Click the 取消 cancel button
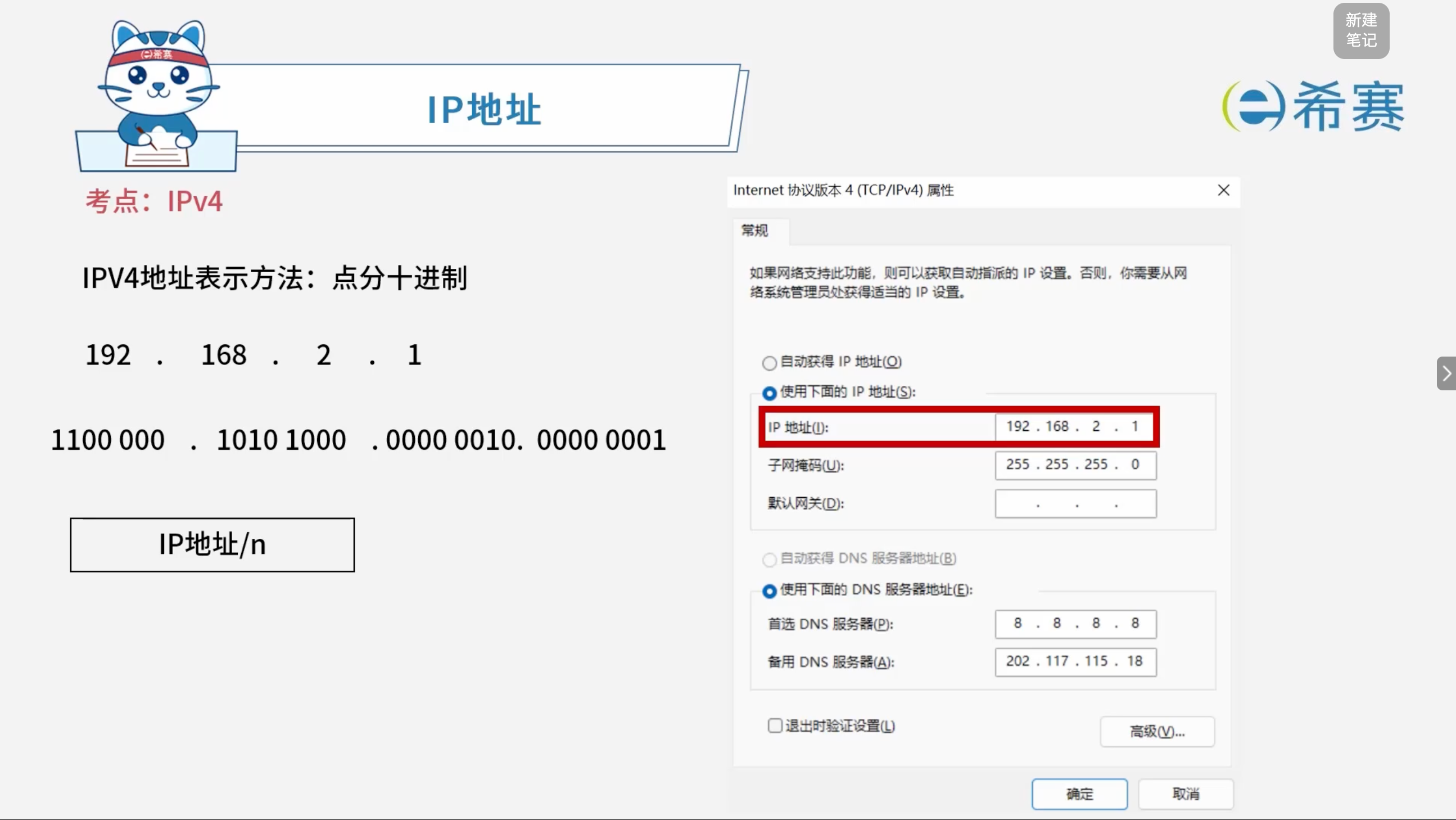The image size is (1456, 820). (1185, 794)
